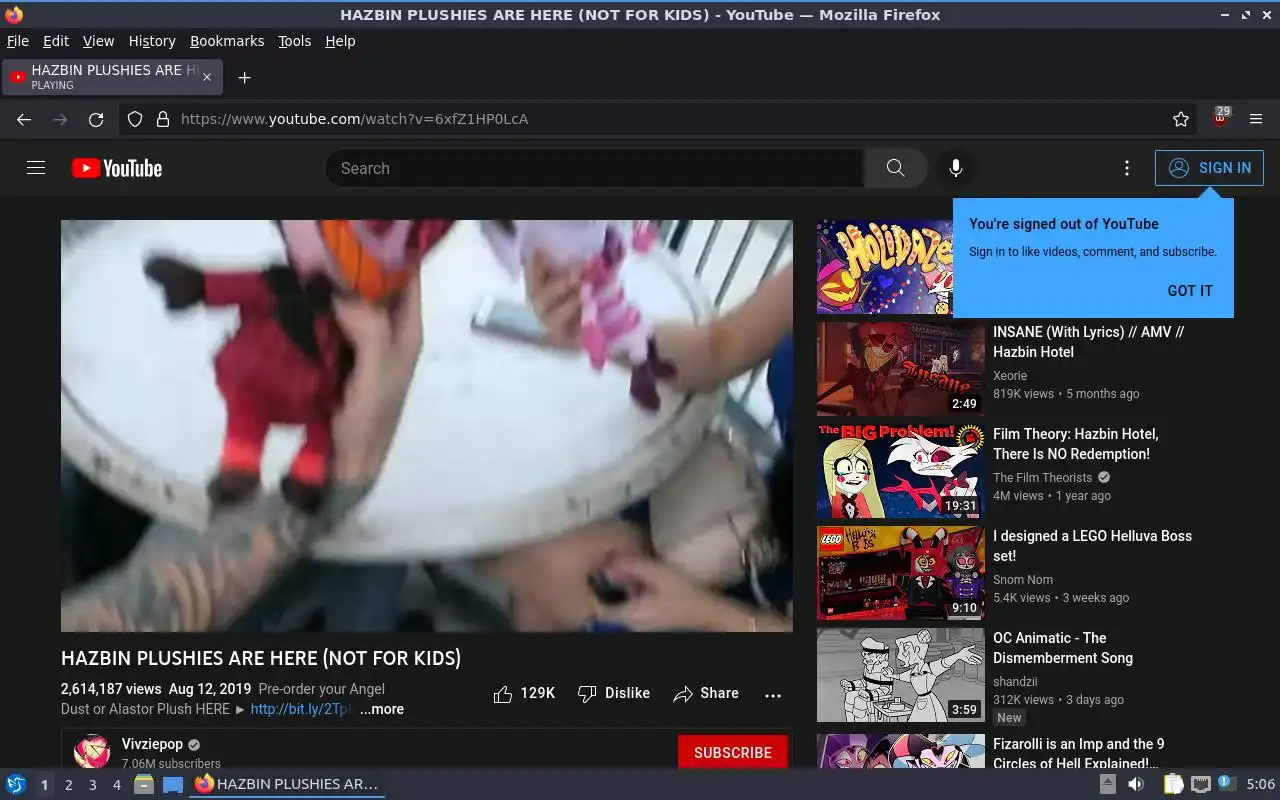Open the bit.ly link in description
The height and width of the screenshot is (800, 1280).
click(x=301, y=709)
